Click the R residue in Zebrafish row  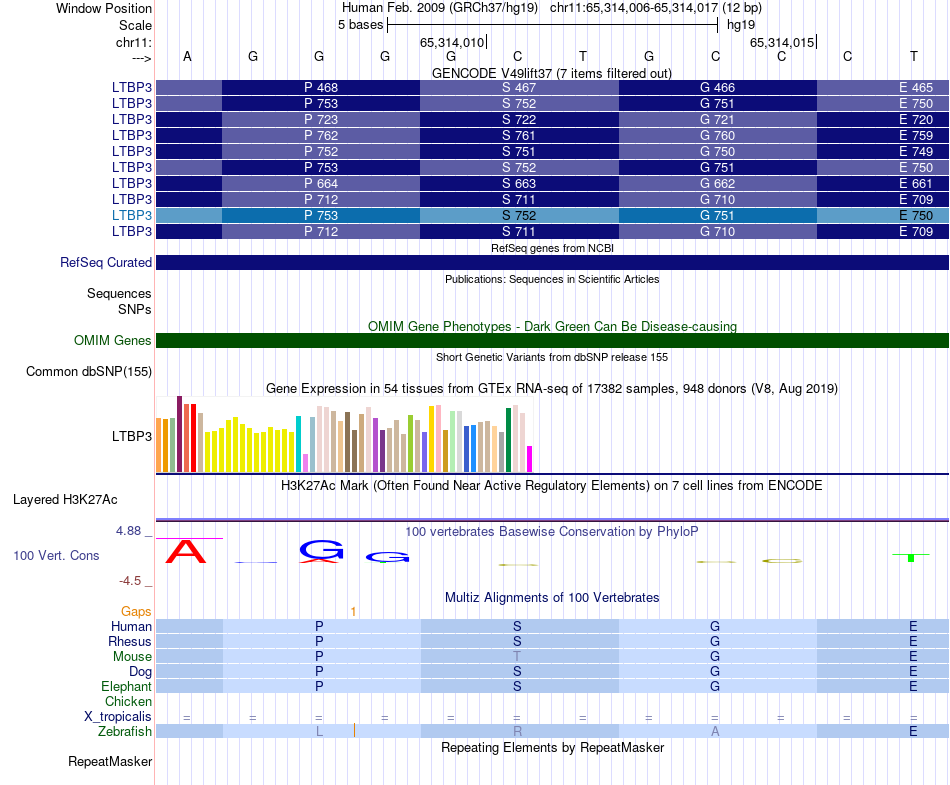(x=517, y=732)
